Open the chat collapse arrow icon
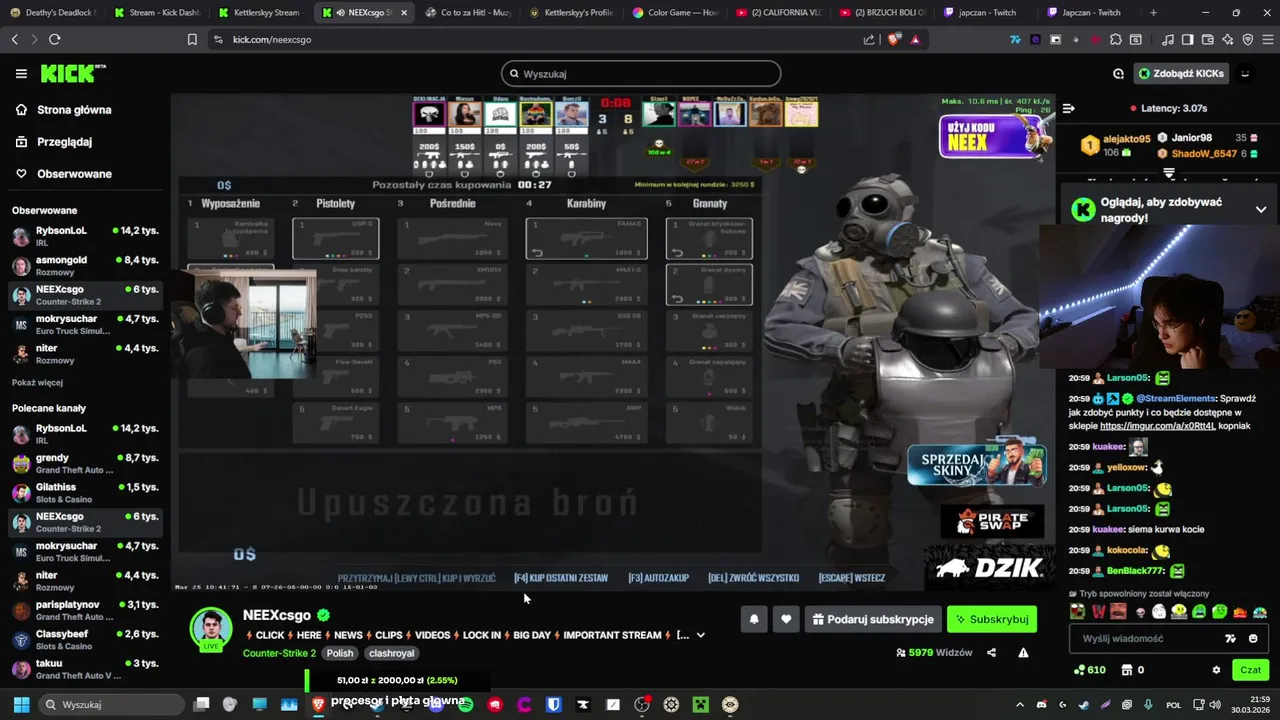 (1068, 108)
